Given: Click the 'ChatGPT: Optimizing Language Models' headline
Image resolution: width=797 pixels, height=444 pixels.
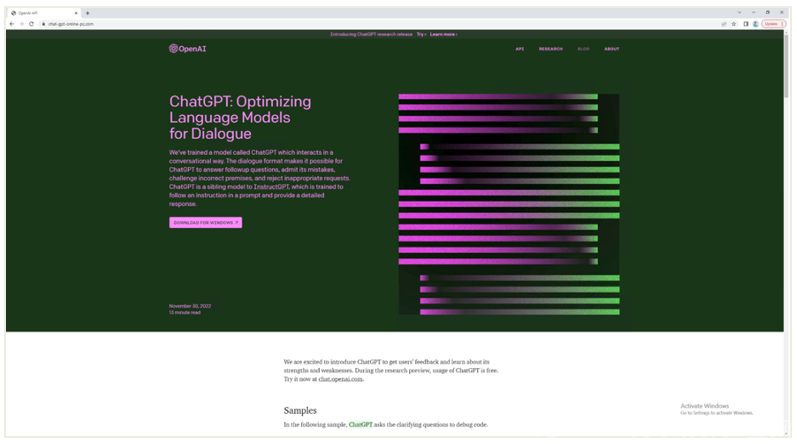Looking at the screenshot, I should (x=240, y=117).
